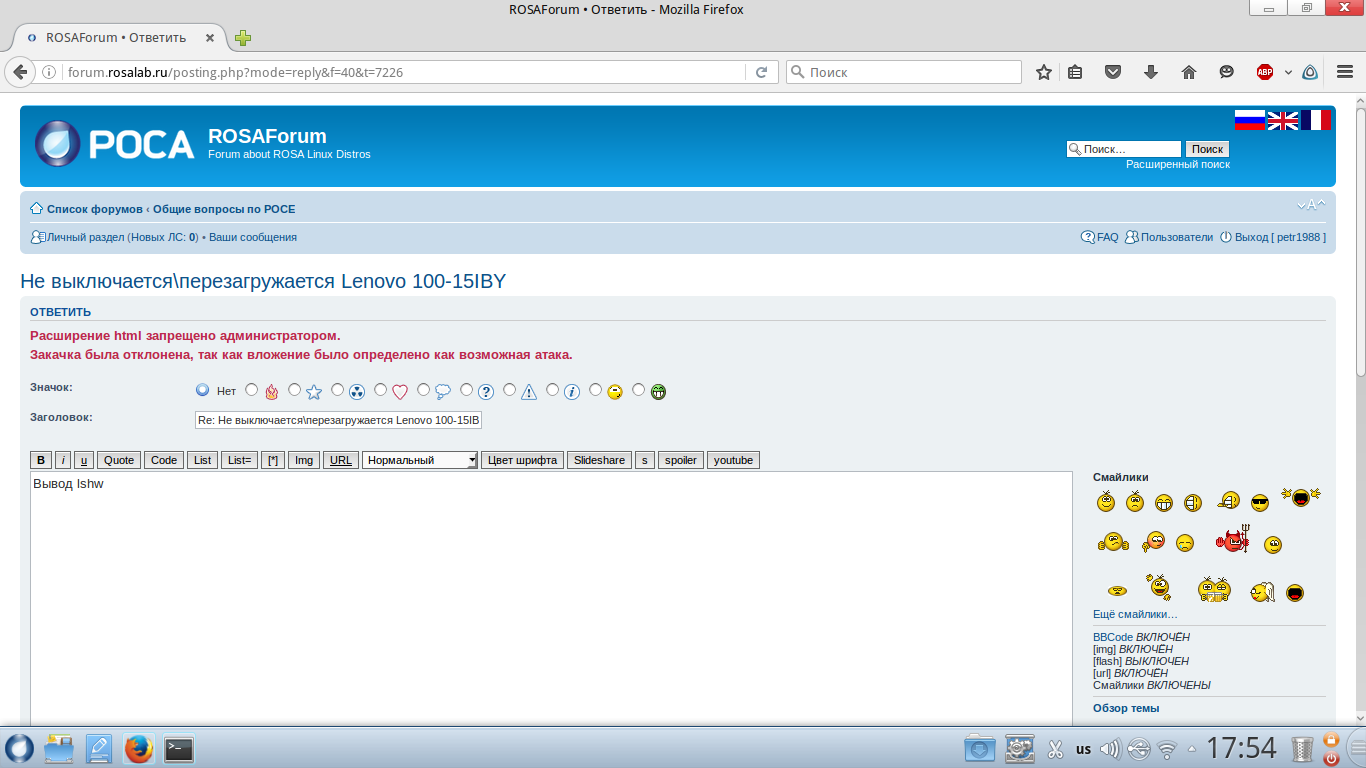Open Firefox downloads arrow

[1151, 72]
